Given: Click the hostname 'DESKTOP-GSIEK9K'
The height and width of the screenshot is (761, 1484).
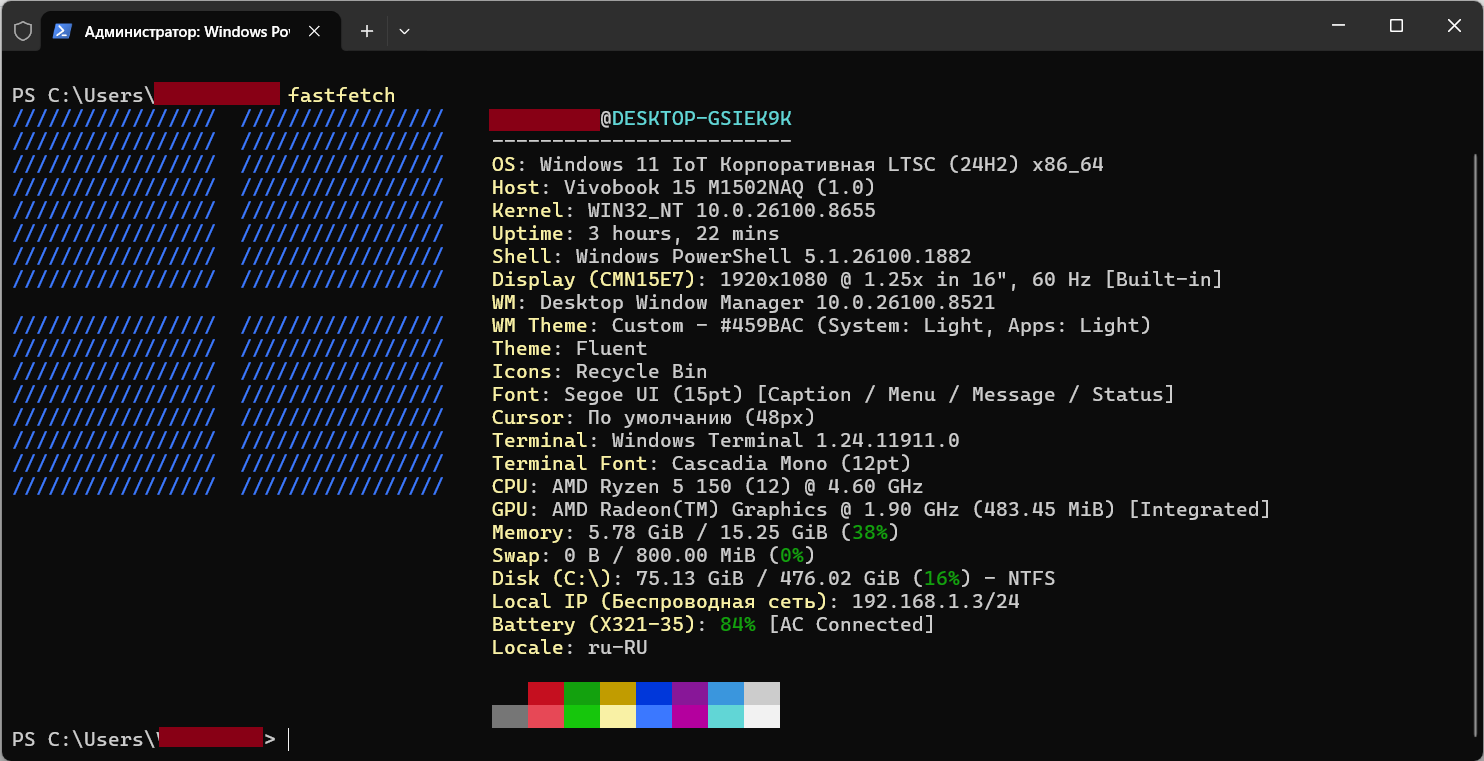Looking at the screenshot, I should coord(702,118).
